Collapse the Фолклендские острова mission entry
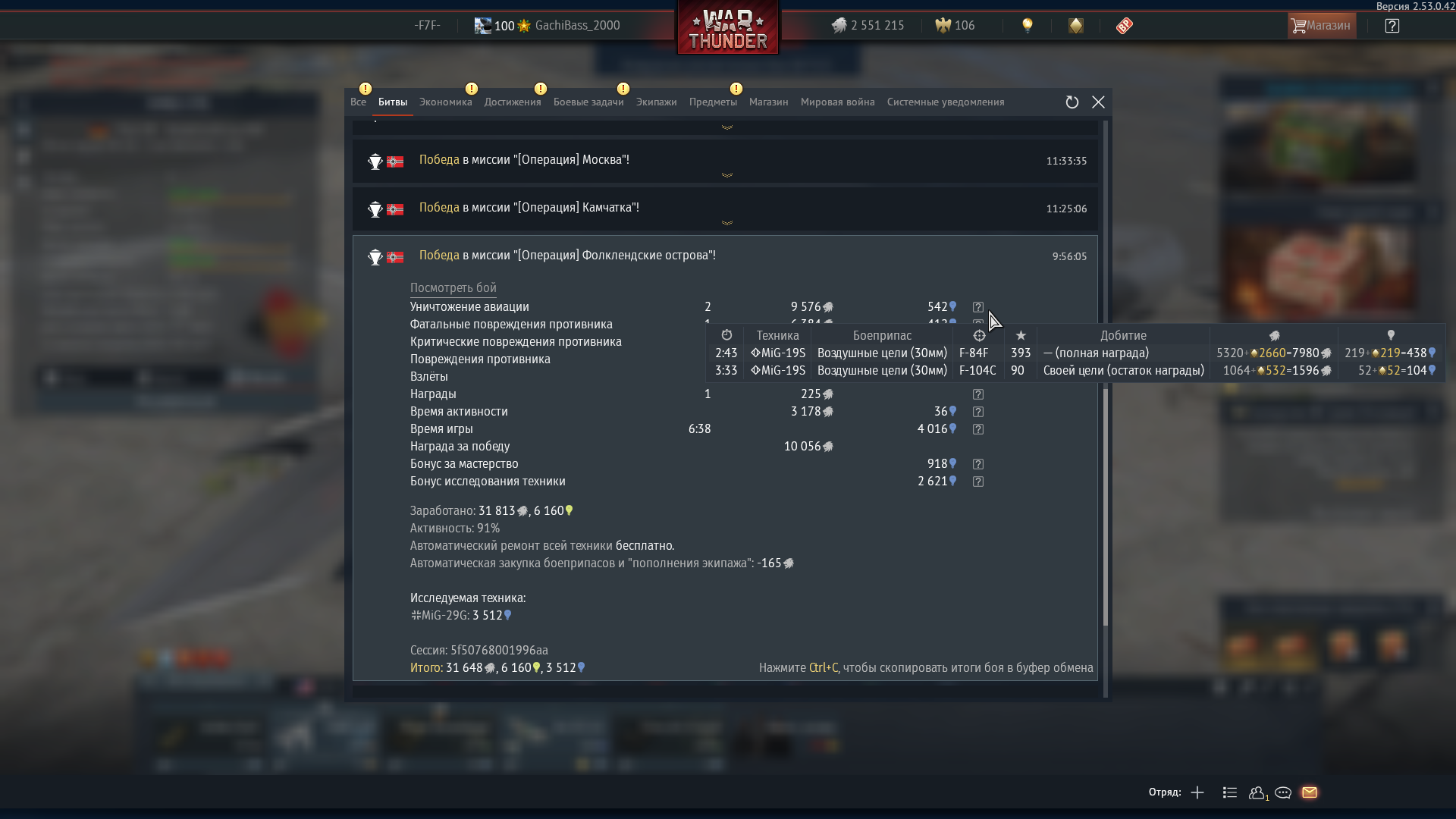1456x819 pixels. 725,256
